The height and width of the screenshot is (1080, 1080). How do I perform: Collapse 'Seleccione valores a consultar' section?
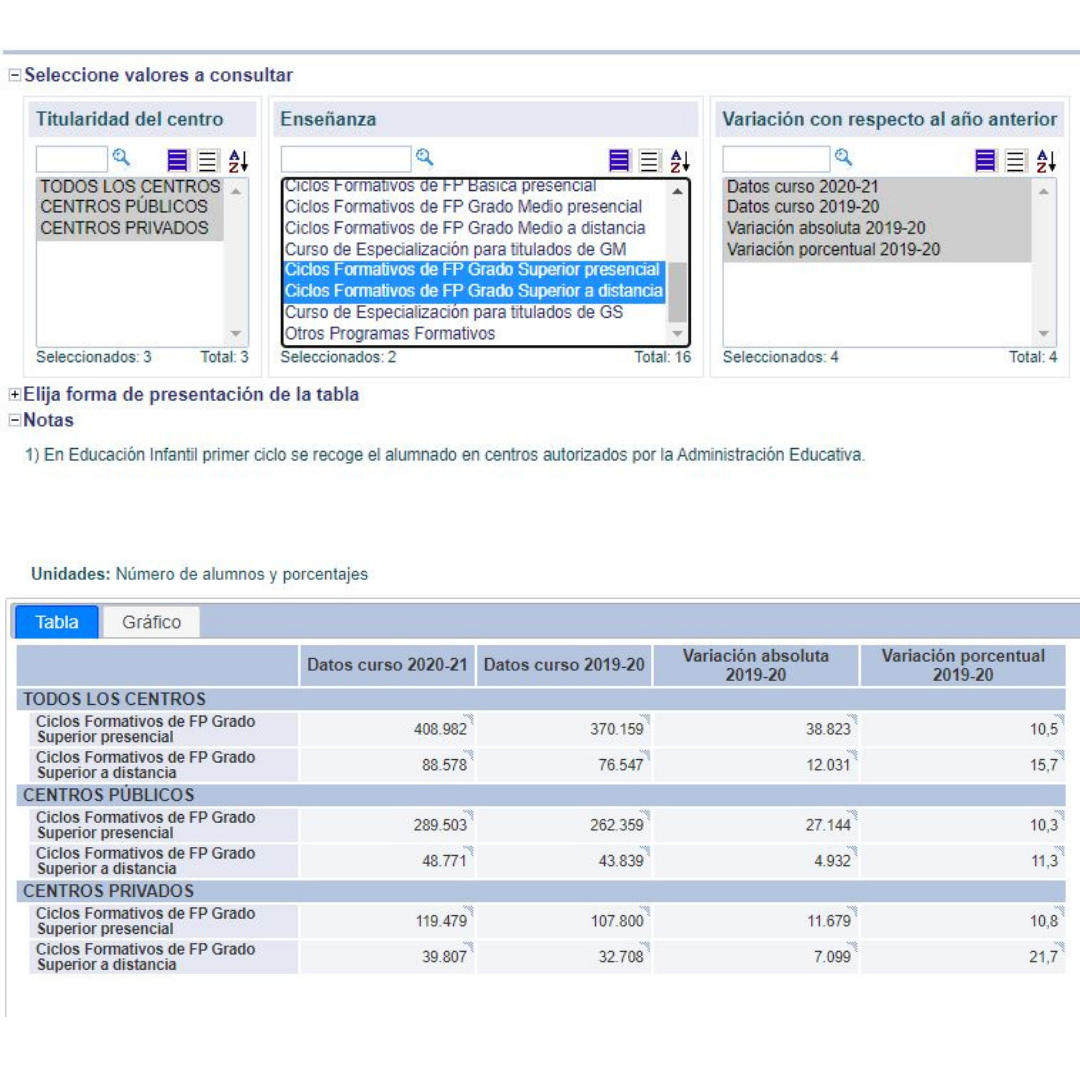(x=14, y=75)
